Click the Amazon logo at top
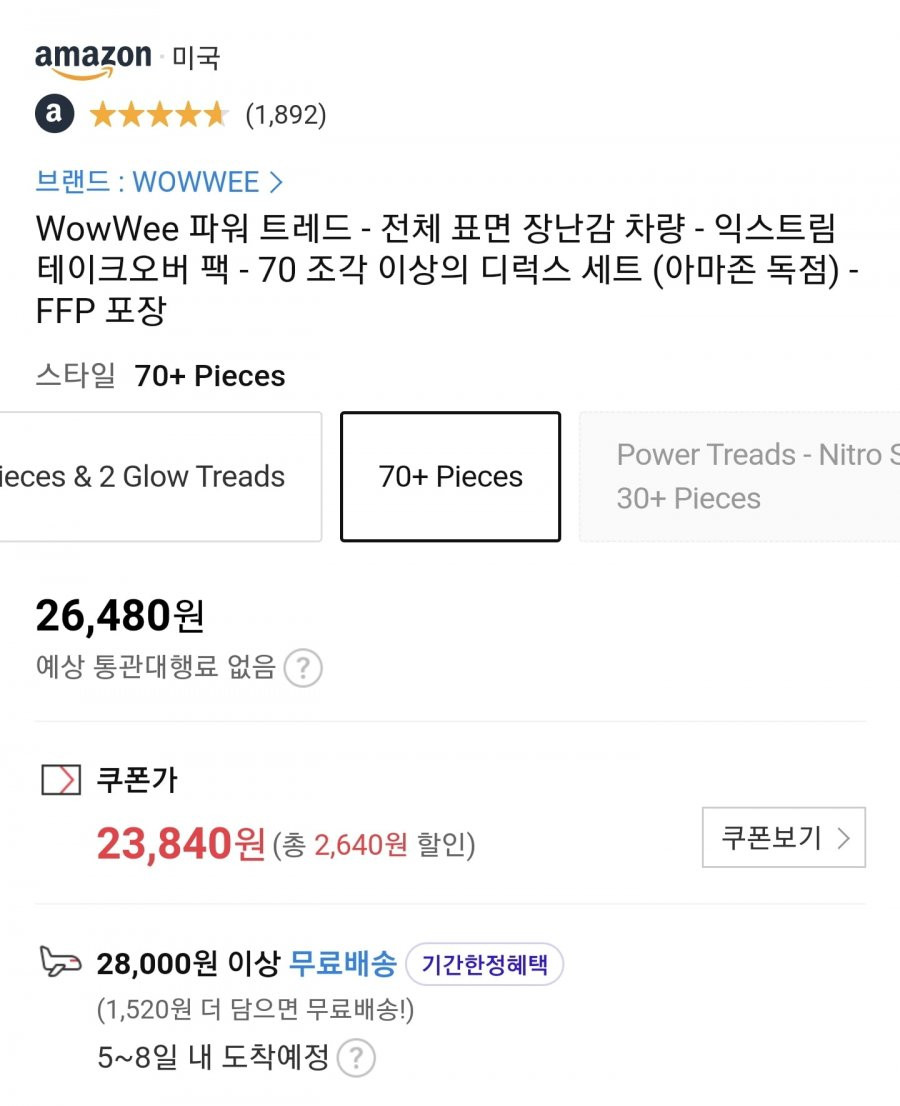The height and width of the screenshot is (1106, 900). coord(93,60)
